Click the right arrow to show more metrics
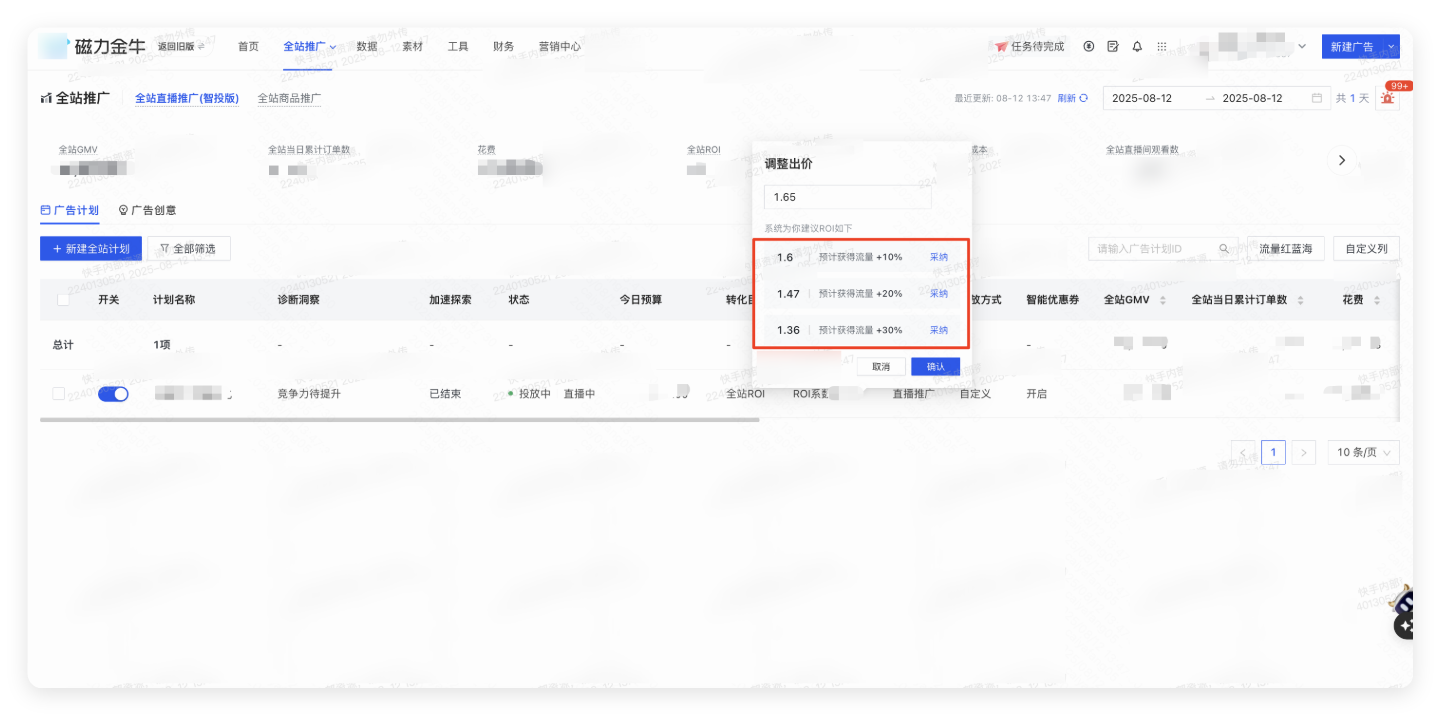The height and width of the screenshot is (715, 1440). (x=1342, y=160)
